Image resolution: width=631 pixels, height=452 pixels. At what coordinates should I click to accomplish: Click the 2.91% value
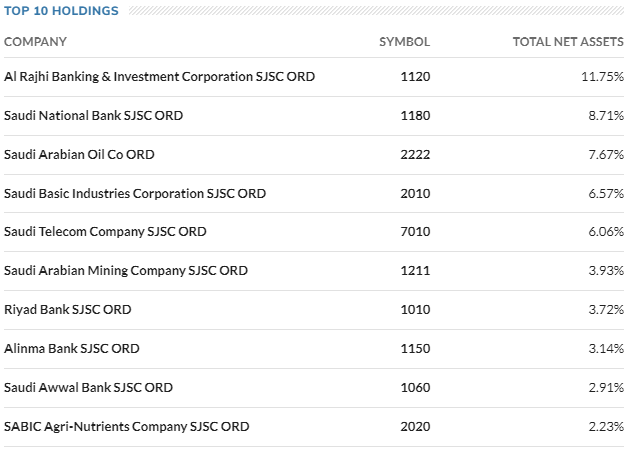coord(606,388)
